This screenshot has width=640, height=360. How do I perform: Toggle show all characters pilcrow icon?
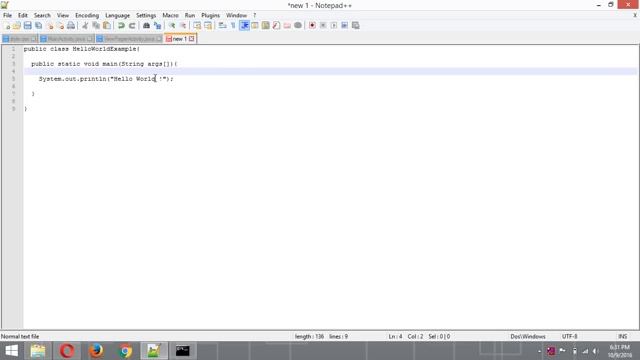pos(233,26)
